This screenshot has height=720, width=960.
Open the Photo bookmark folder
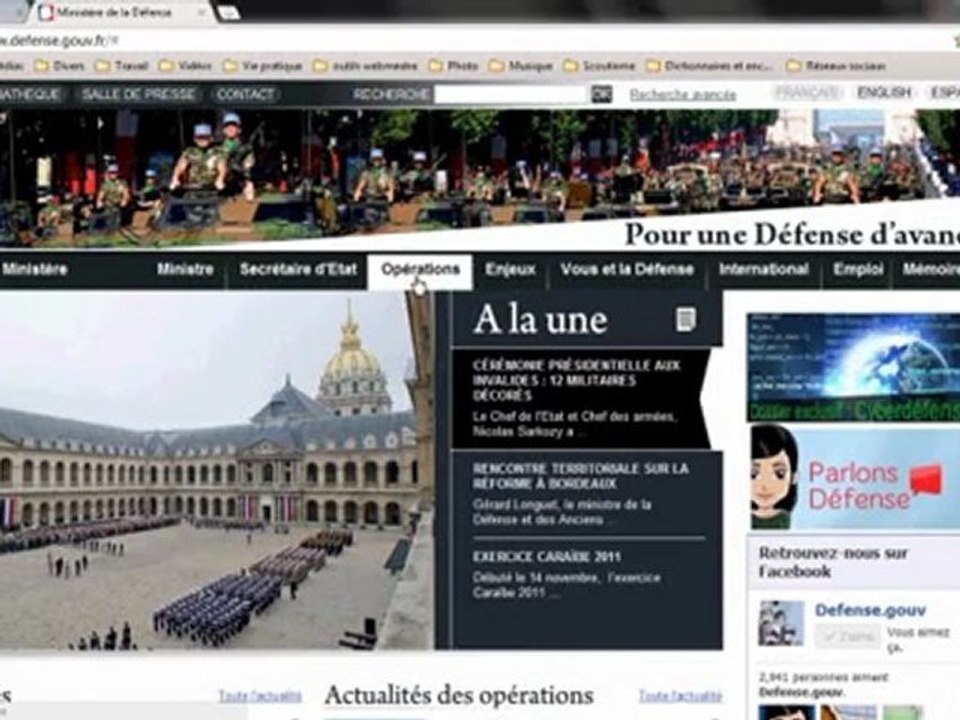click(454, 66)
